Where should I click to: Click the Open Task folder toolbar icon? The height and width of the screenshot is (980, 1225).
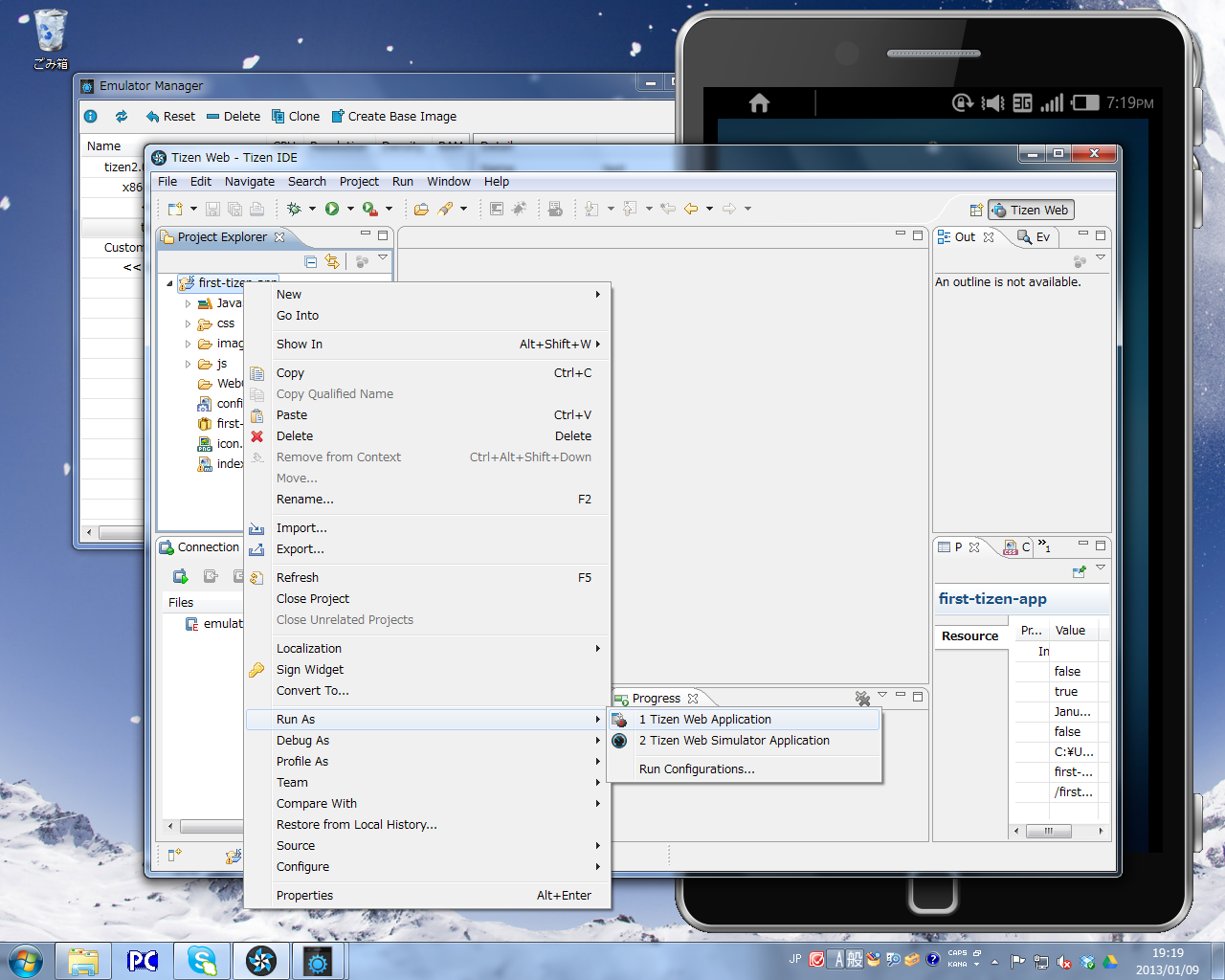tap(421, 209)
